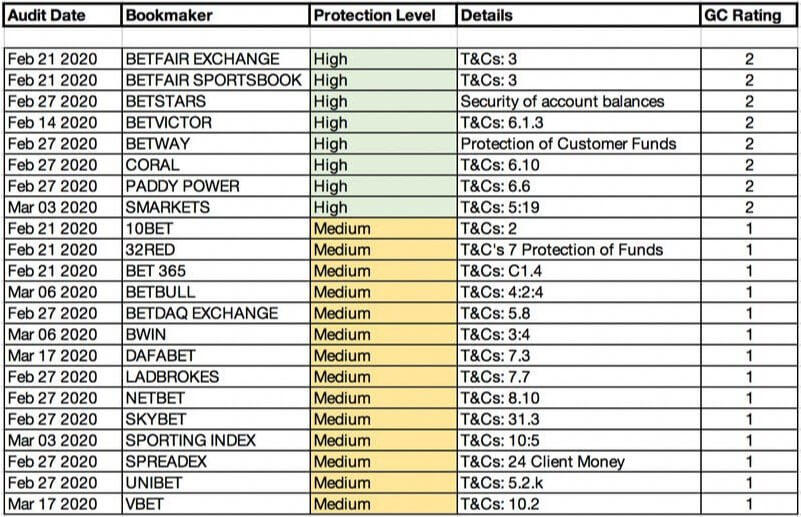801x517 pixels.
Task: Click the GC Rating header cell
Action: (749, 16)
